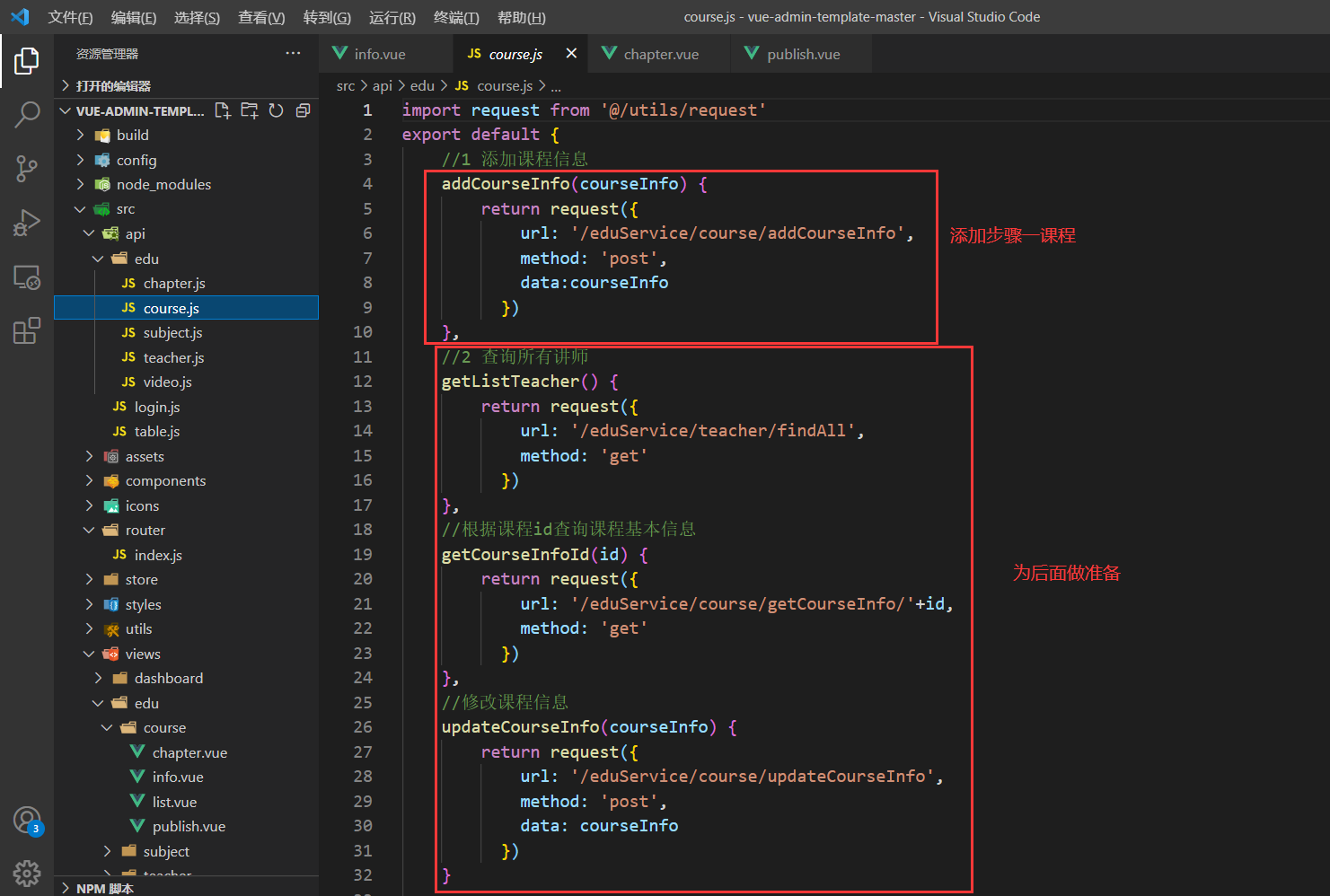Expand the 打开的编辑器 section

coord(186,85)
